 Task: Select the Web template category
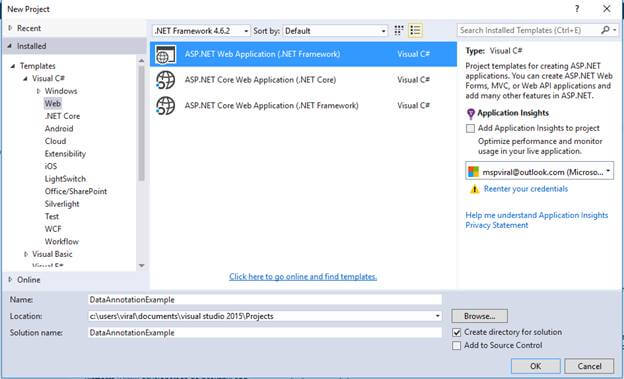53,104
